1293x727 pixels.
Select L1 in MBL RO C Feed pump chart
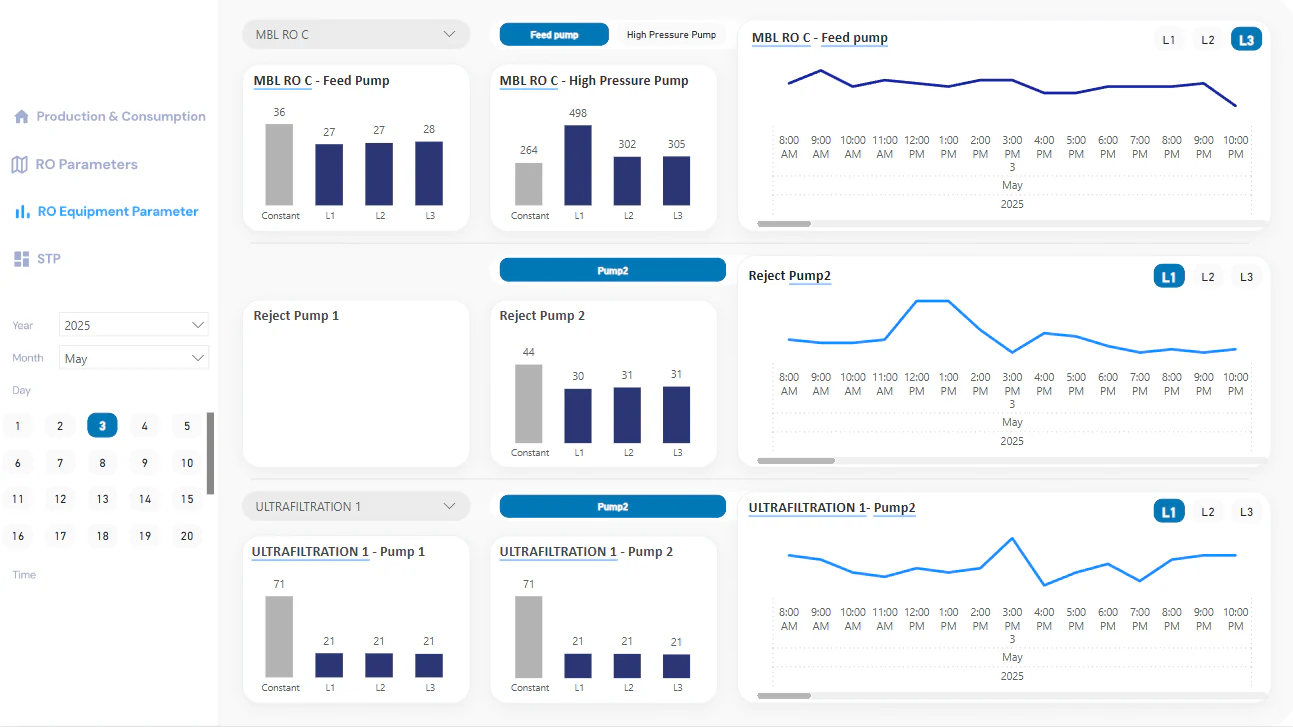(1169, 40)
